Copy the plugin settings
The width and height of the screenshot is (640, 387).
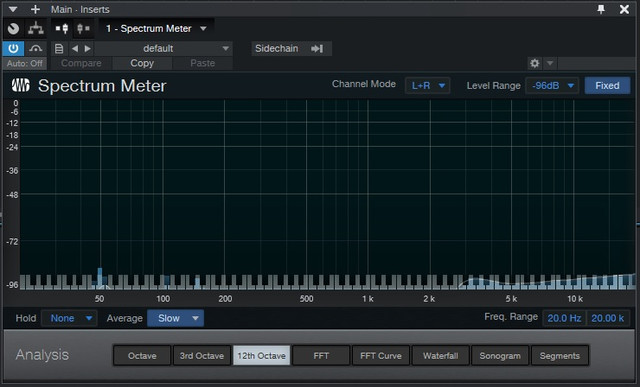(x=142, y=63)
